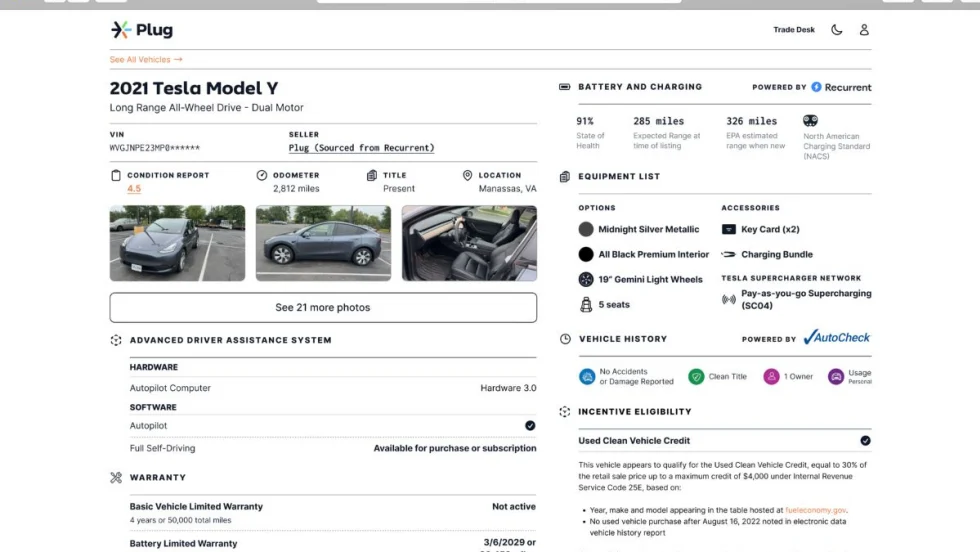Click the Basic Vehicle Limited Warranty row

pyautogui.click(x=332, y=513)
